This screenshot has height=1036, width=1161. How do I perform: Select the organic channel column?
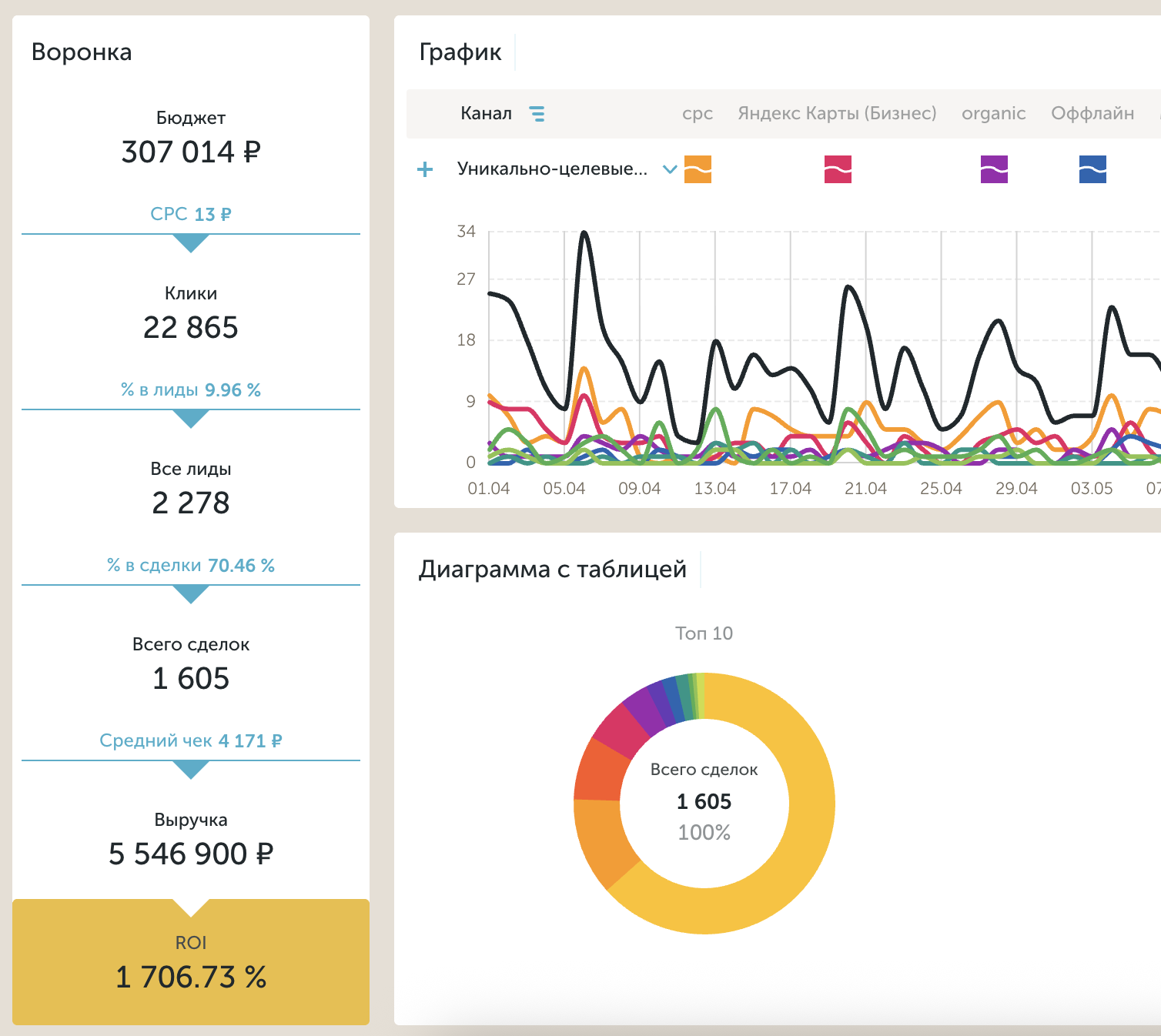coord(994,113)
